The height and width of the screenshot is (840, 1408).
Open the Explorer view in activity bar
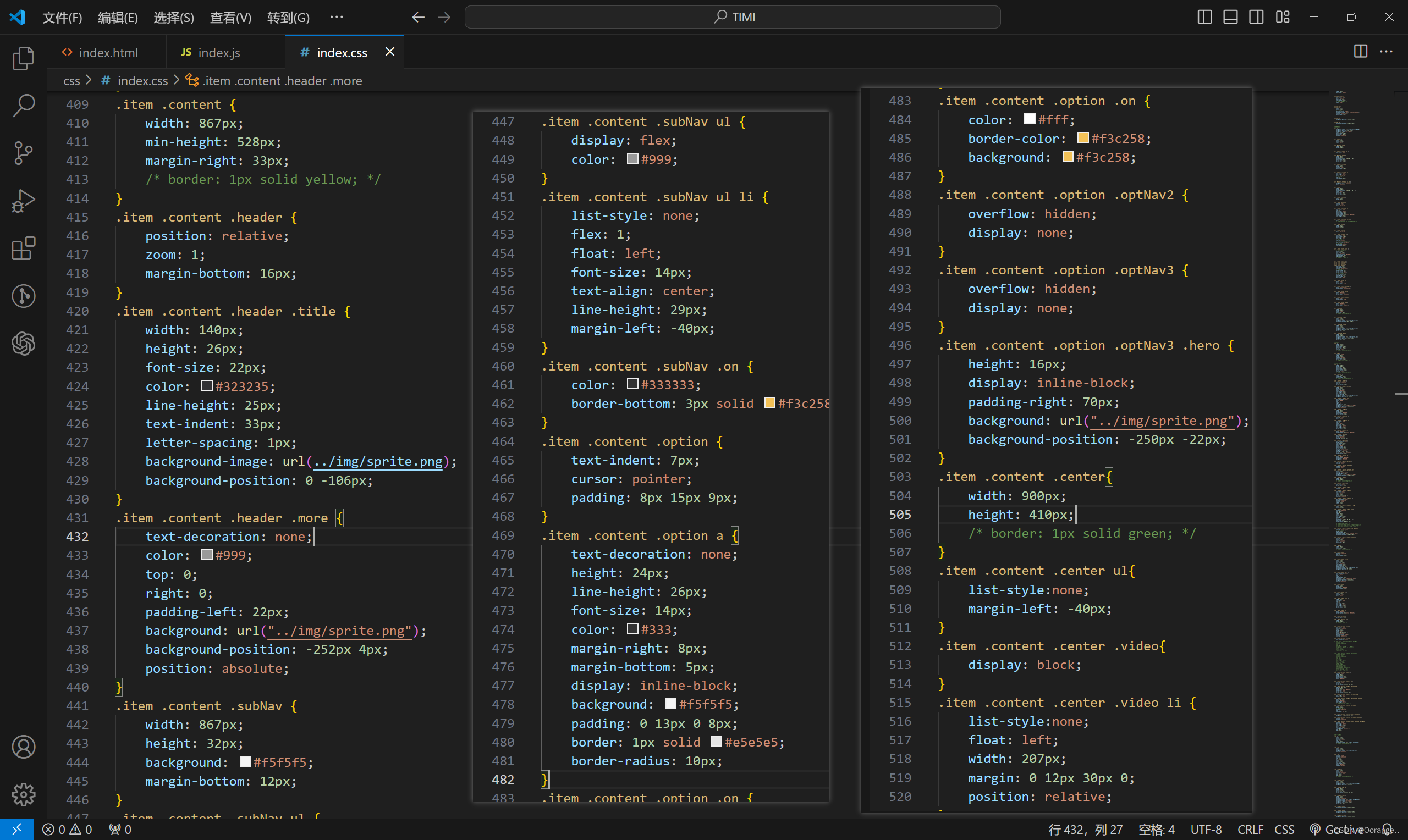23,58
